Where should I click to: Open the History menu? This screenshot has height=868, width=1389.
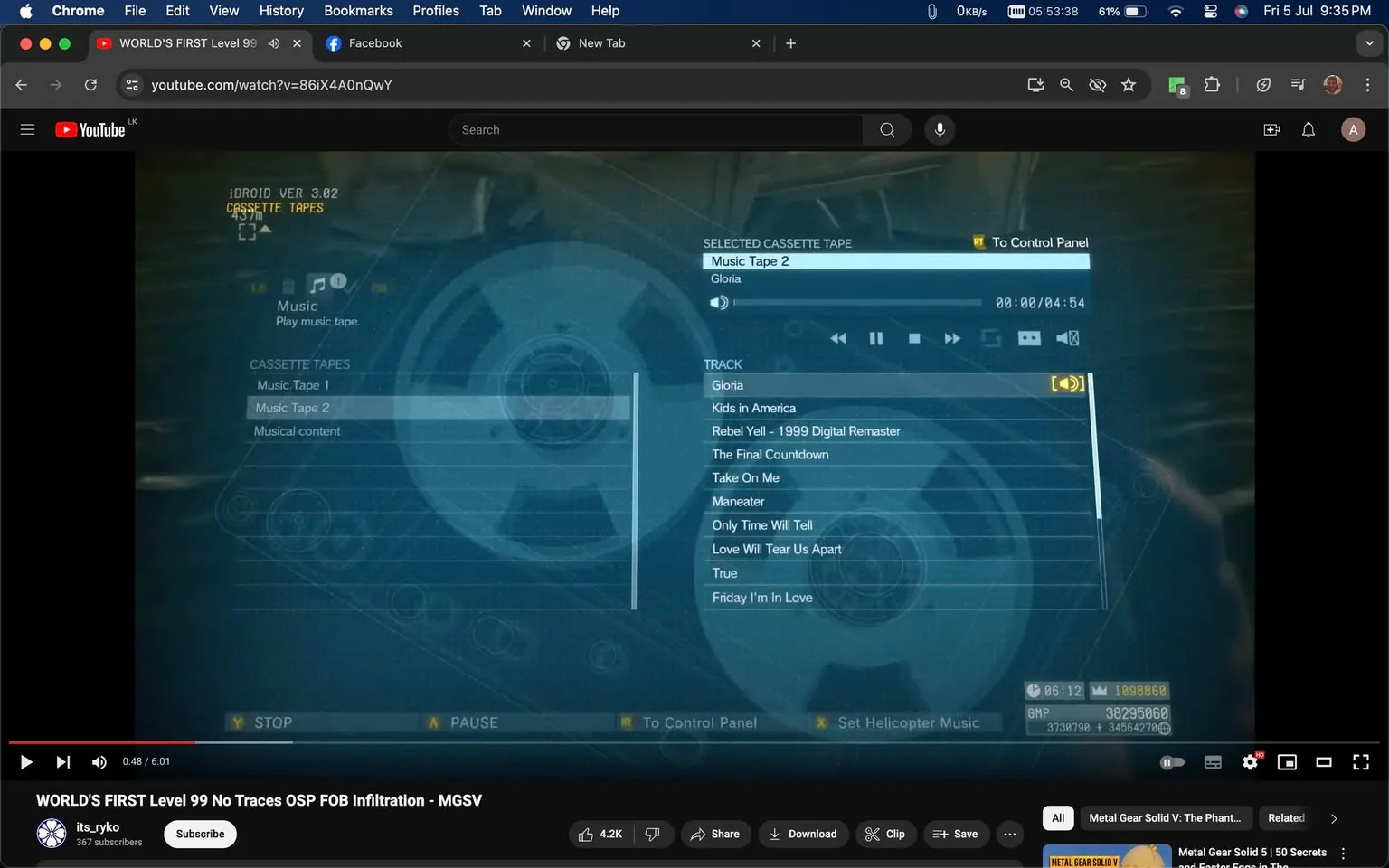(280, 11)
